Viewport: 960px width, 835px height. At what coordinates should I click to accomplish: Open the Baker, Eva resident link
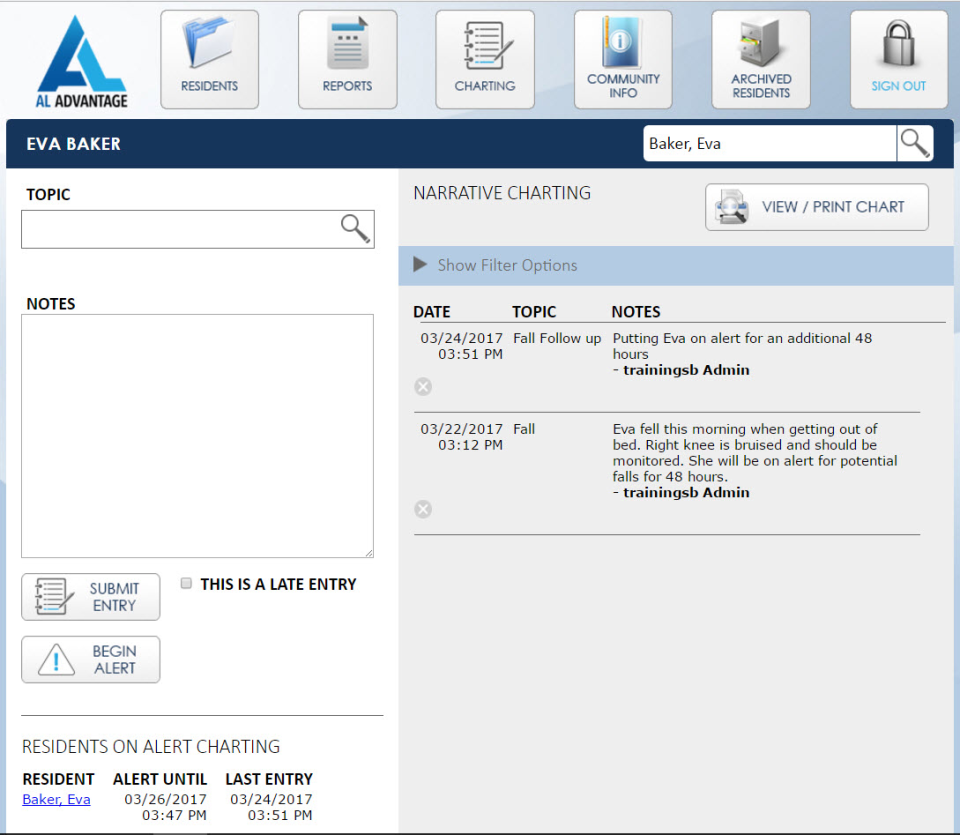(x=56, y=799)
